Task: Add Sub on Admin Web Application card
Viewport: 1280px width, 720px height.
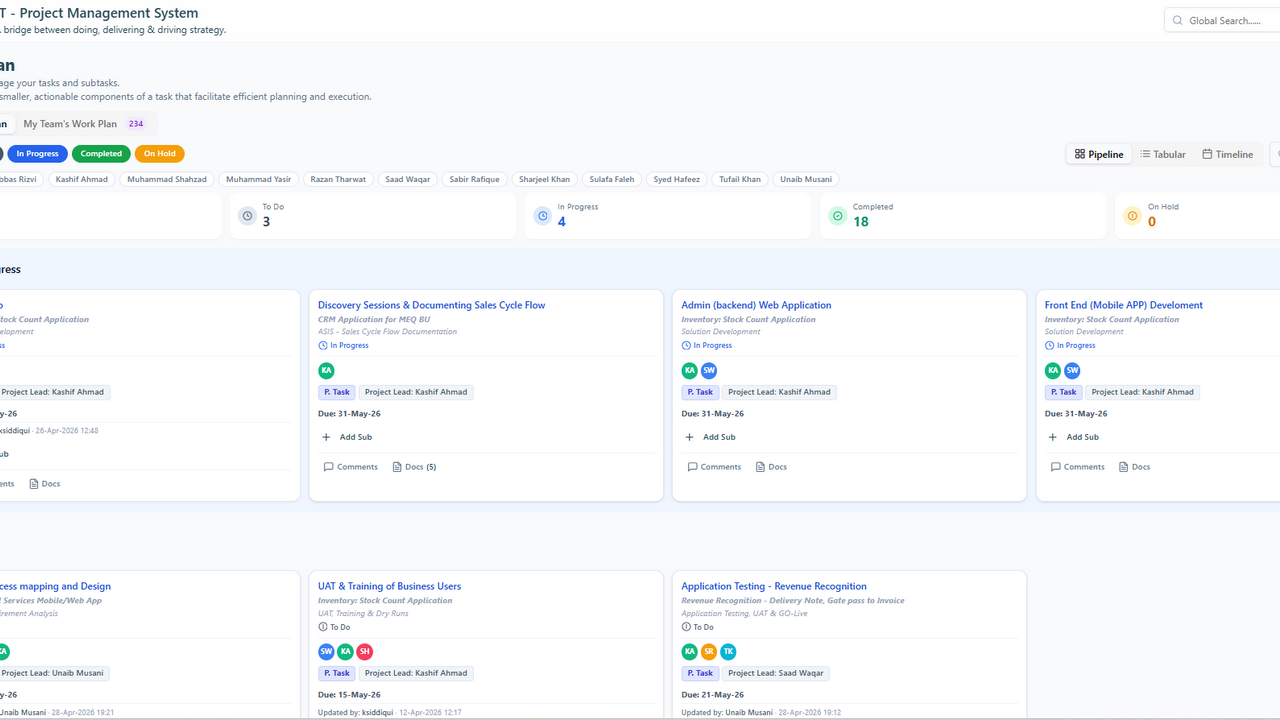Action: (710, 437)
